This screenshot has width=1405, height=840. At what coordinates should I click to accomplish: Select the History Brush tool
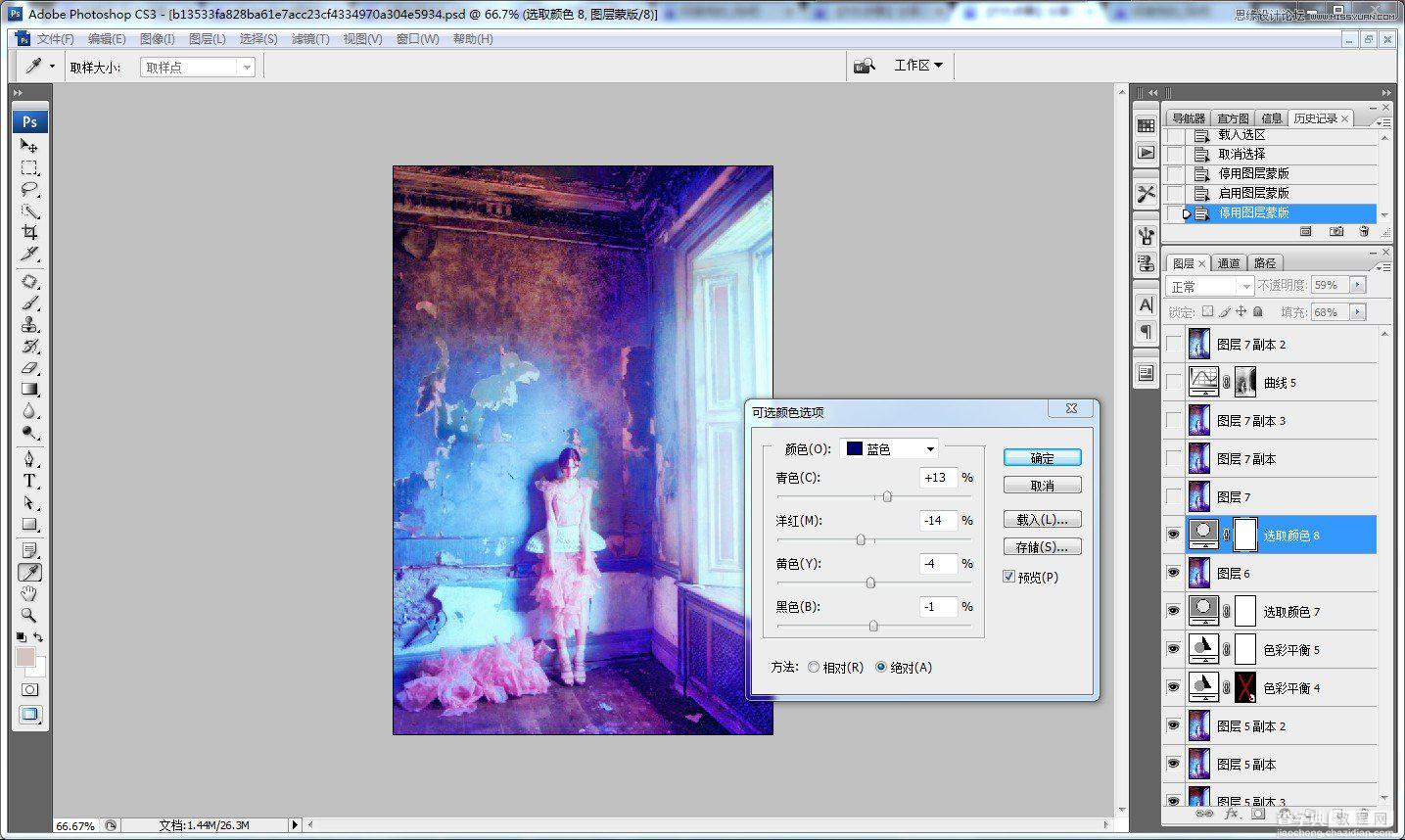tap(29, 347)
